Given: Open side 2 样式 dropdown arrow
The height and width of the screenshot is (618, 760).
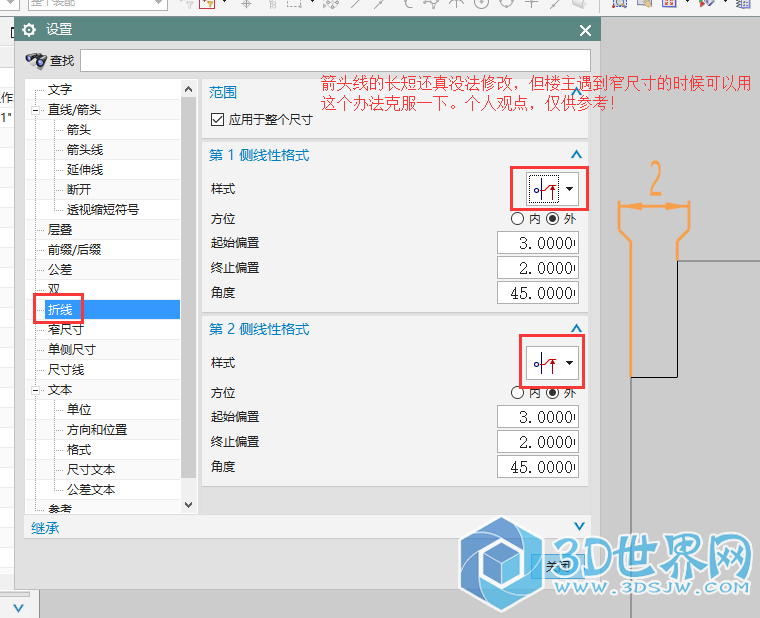Looking at the screenshot, I should coord(570,363).
